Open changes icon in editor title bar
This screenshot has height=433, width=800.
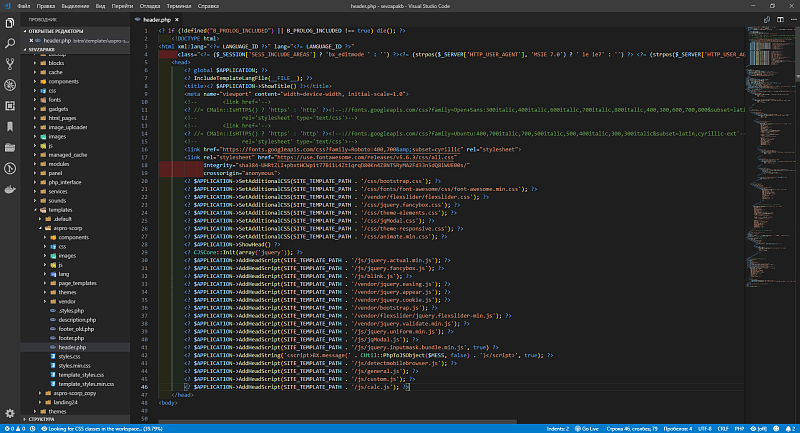click(767, 19)
